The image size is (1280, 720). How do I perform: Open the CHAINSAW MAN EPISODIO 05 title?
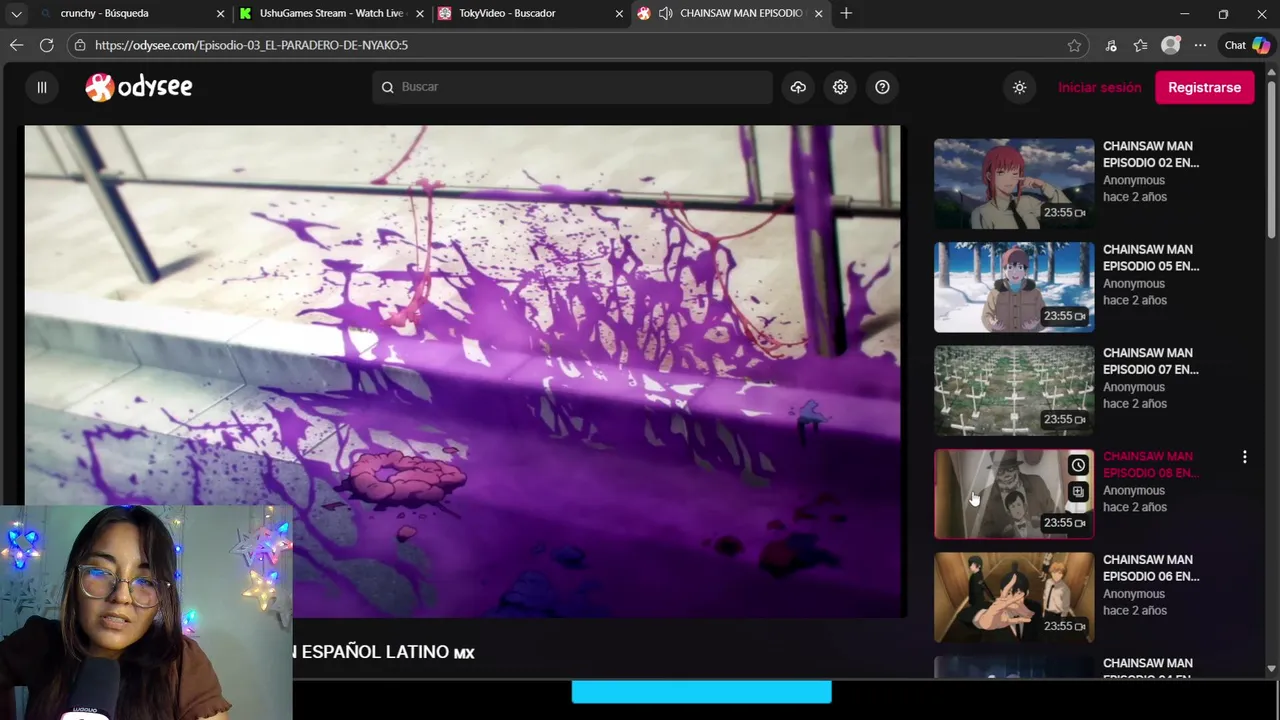coord(1151,258)
